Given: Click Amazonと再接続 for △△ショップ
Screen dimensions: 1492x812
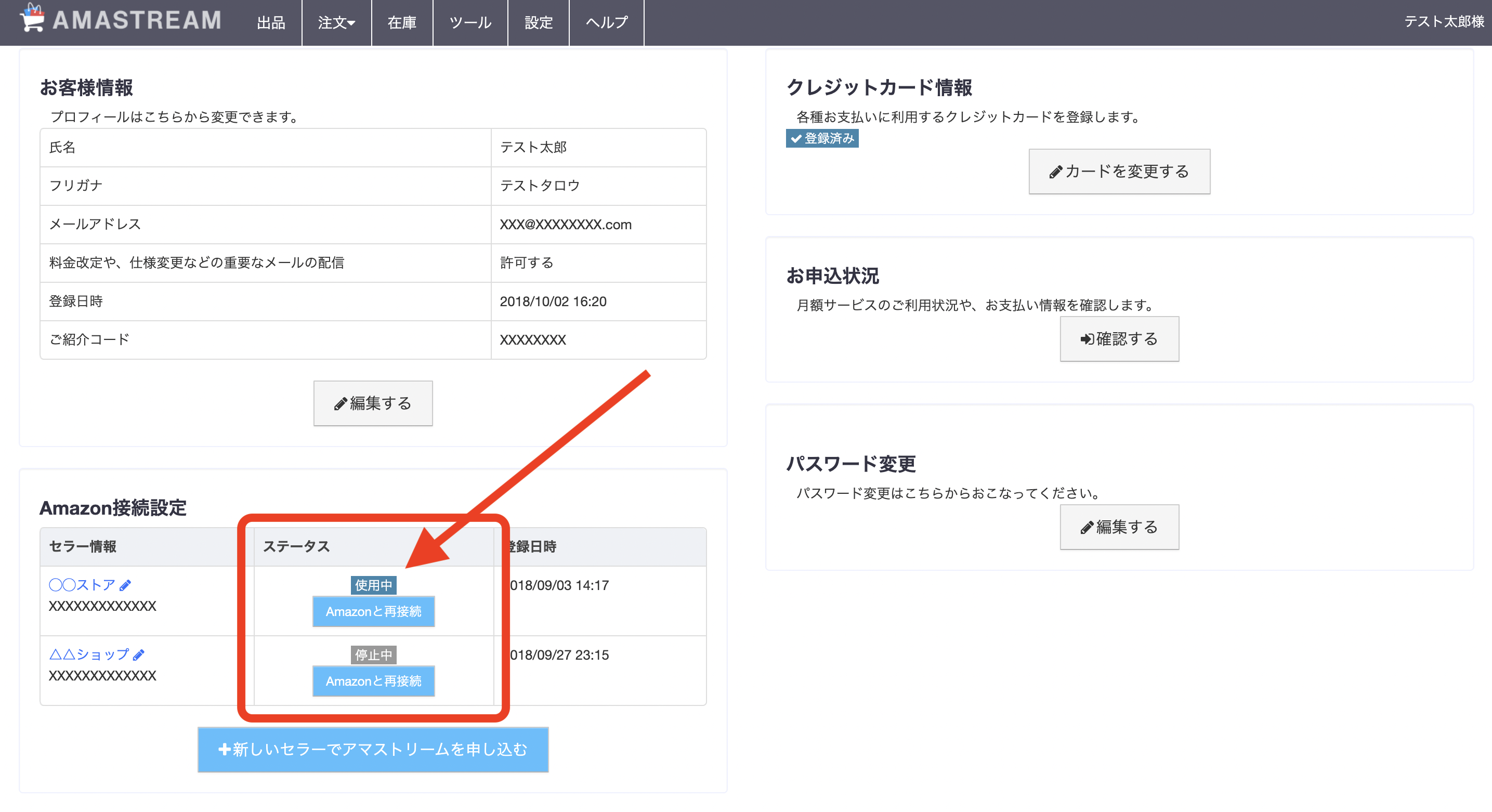Looking at the screenshot, I should (x=374, y=681).
